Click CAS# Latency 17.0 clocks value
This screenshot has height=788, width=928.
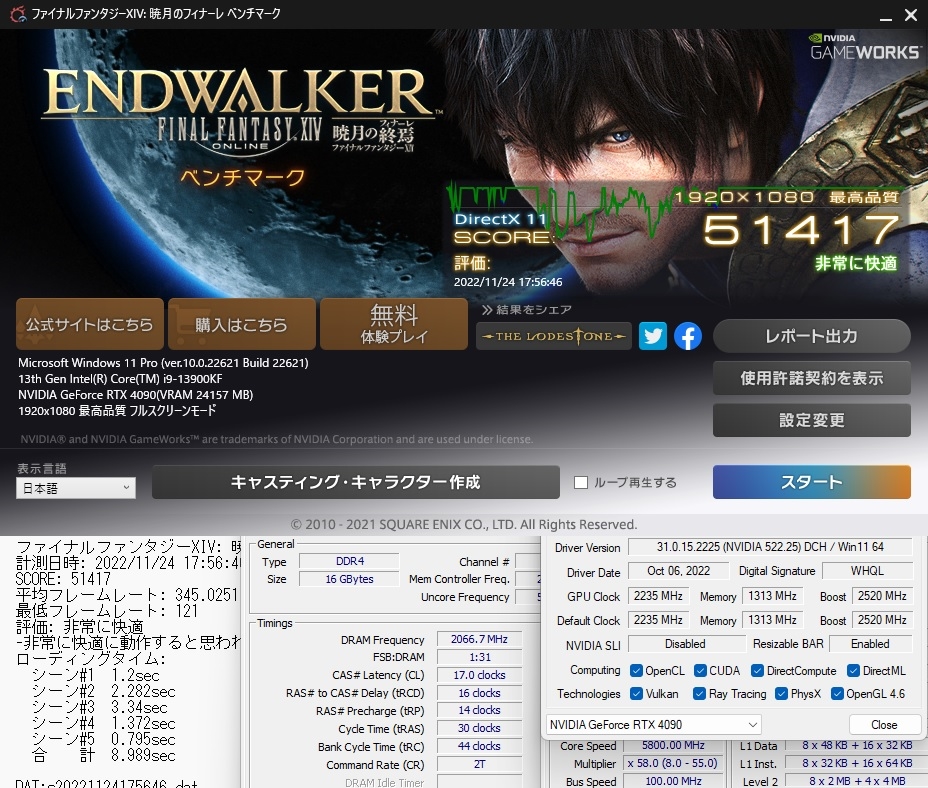point(479,675)
